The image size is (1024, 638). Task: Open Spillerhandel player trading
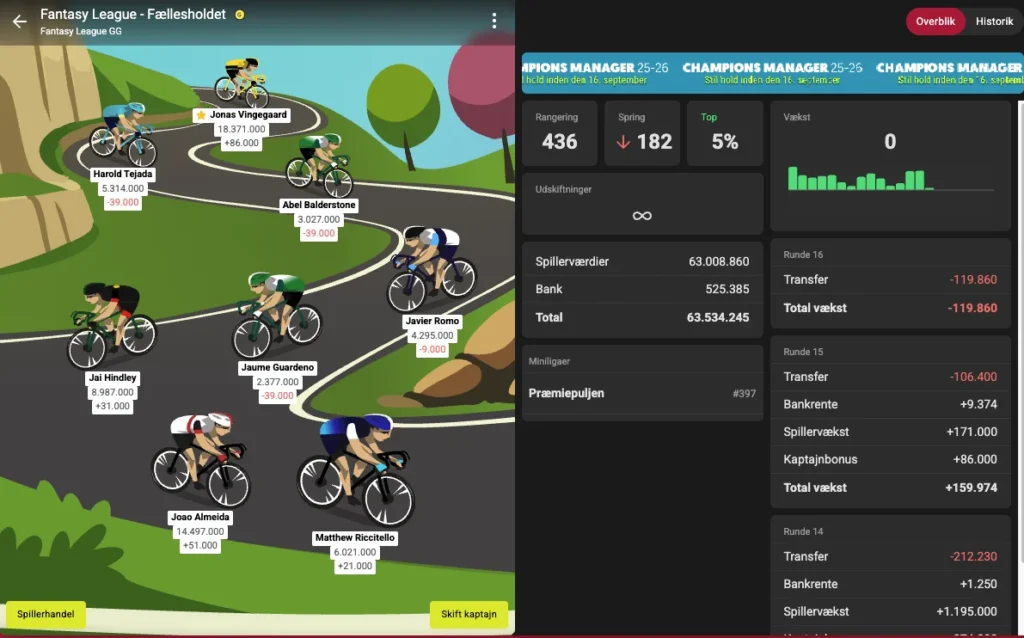point(46,614)
